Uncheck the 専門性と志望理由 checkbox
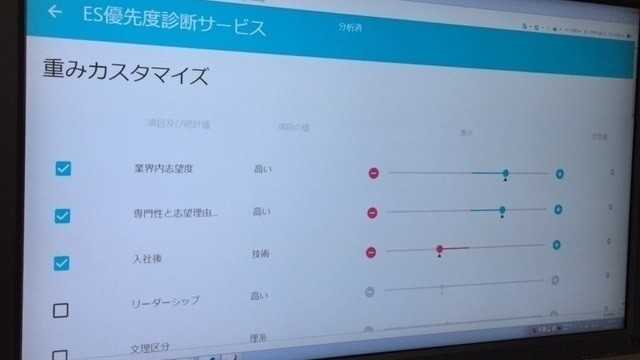This screenshot has width=640, height=360. (62, 216)
